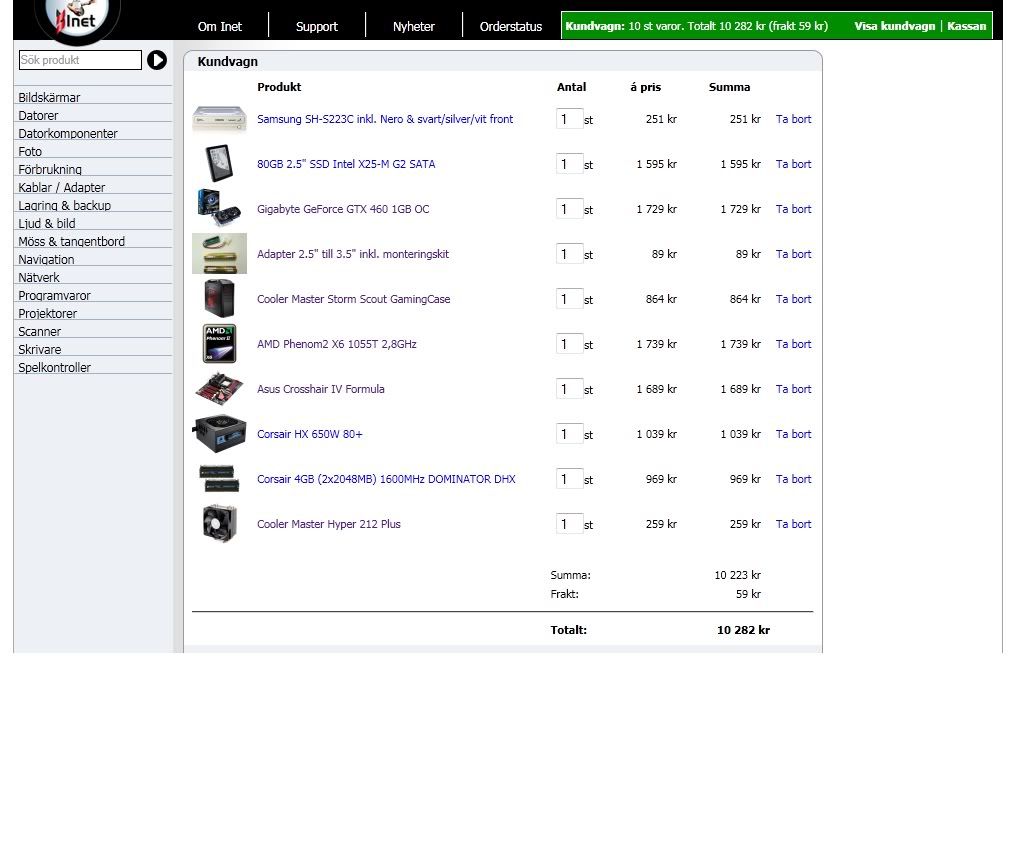1014x844 pixels.
Task: Click the quantity field for Corsair 4GB DOMINATOR
Action: pos(568,479)
